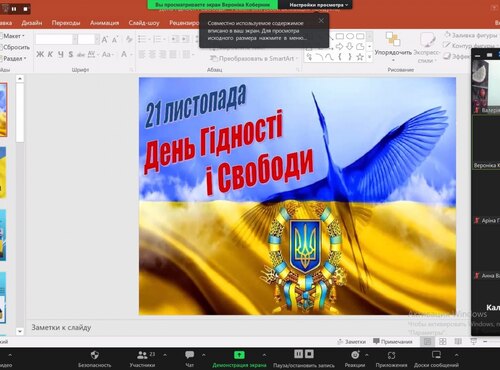The height and width of the screenshot is (370, 500).
Task: Toggle Заметки in status bar
Action: tap(352, 342)
